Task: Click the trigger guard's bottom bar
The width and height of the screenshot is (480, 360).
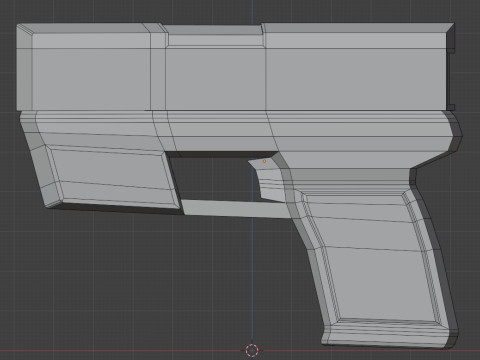Action: (237, 209)
